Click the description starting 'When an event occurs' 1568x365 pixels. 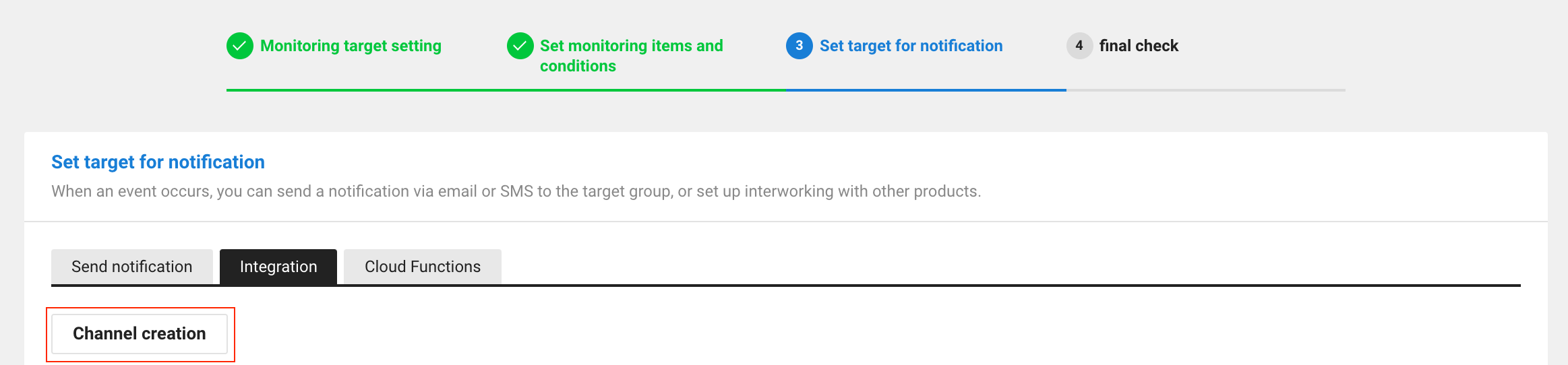[x=516, y=191]
